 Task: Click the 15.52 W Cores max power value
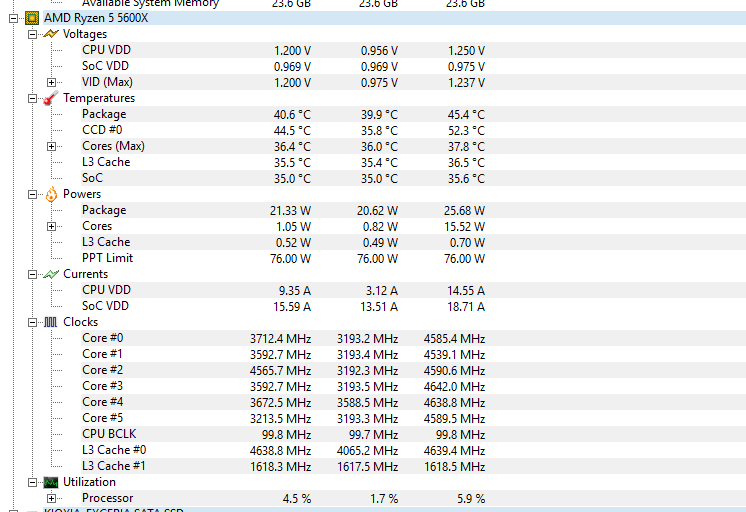point(464,227)
